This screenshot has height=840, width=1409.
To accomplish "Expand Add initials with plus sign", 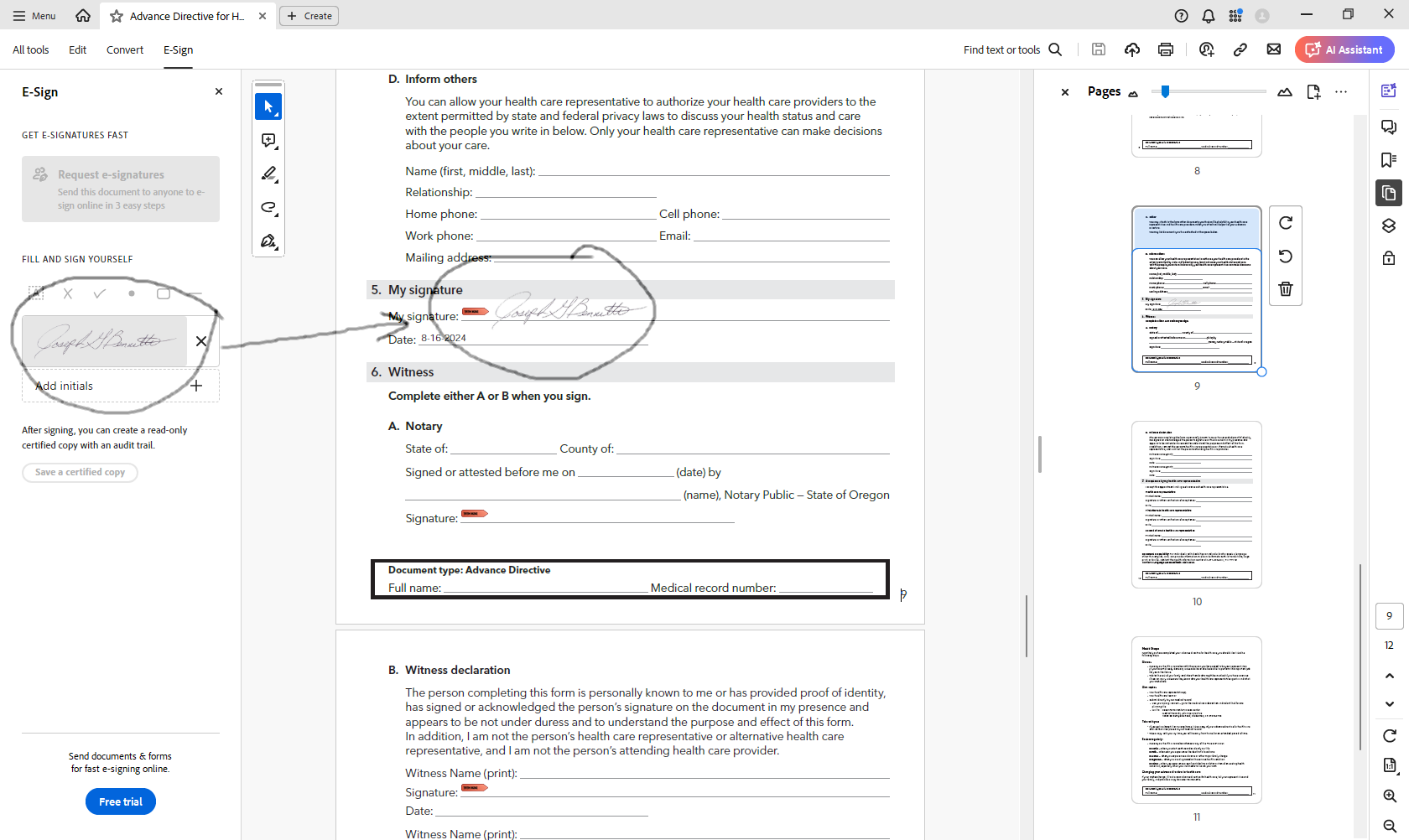I will tap(196, 386).
